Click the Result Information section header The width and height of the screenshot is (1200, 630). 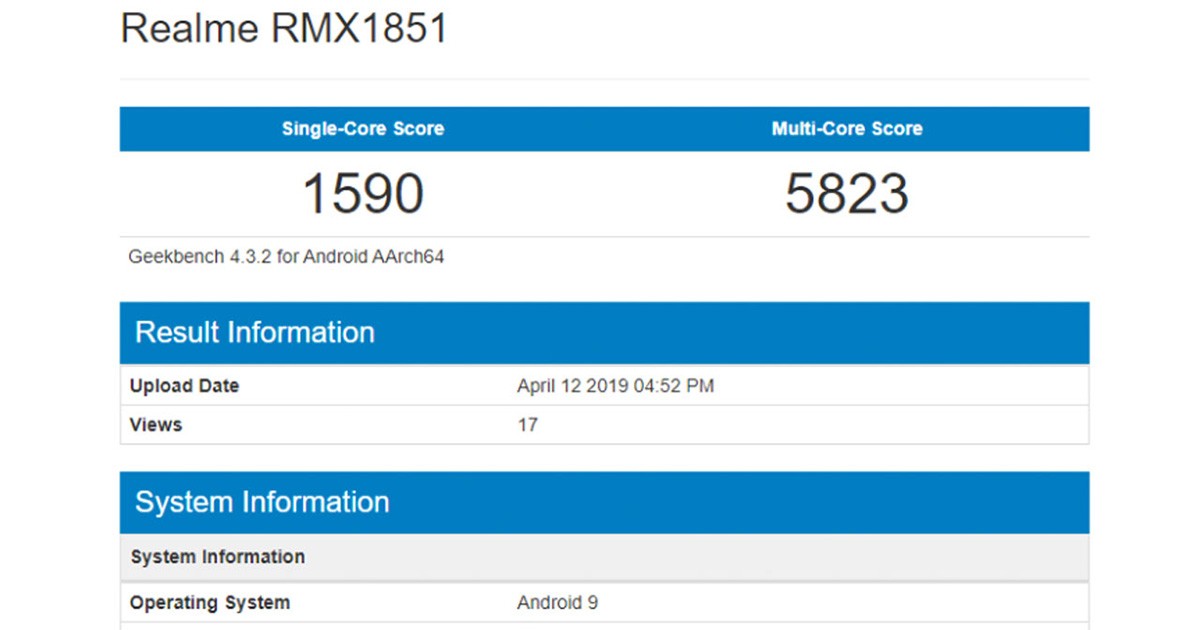click(x=604, y=333)
